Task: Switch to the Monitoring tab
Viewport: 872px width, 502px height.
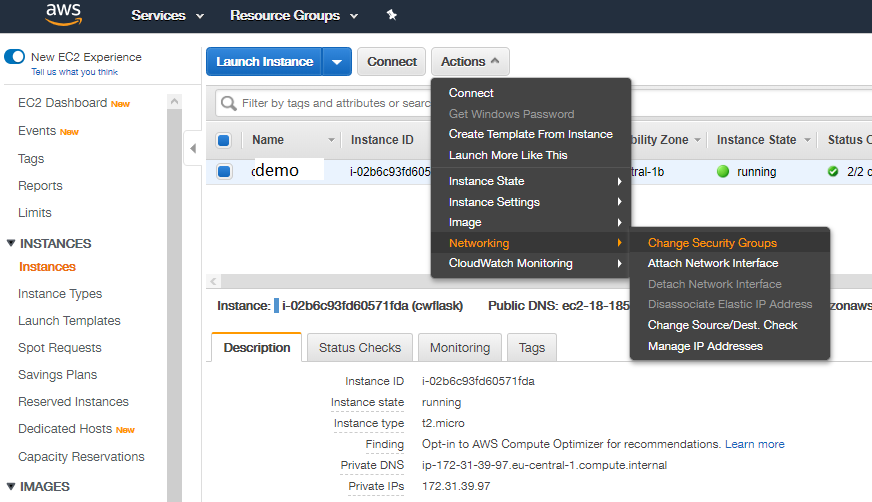Action: coord(460,347)
